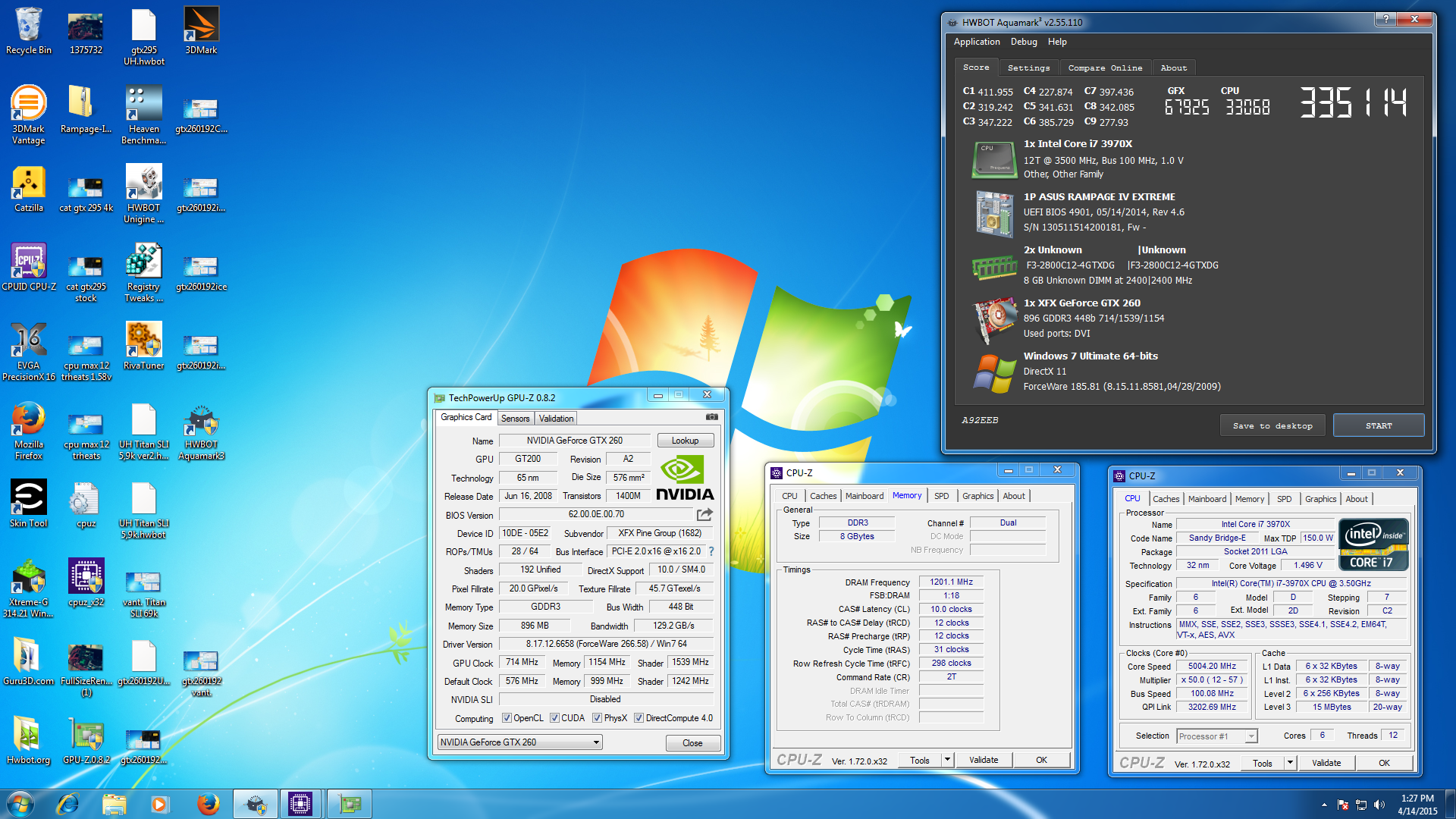Screen dimensions: 1456x819
Task: Select Caches tab in Memory CPU-Z window
Action: click(823, 496)
